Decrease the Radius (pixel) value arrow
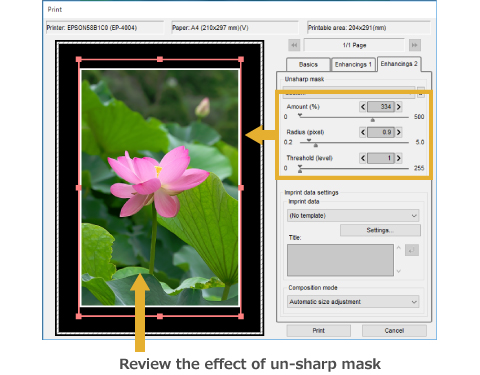 click(x=363, y=132)
